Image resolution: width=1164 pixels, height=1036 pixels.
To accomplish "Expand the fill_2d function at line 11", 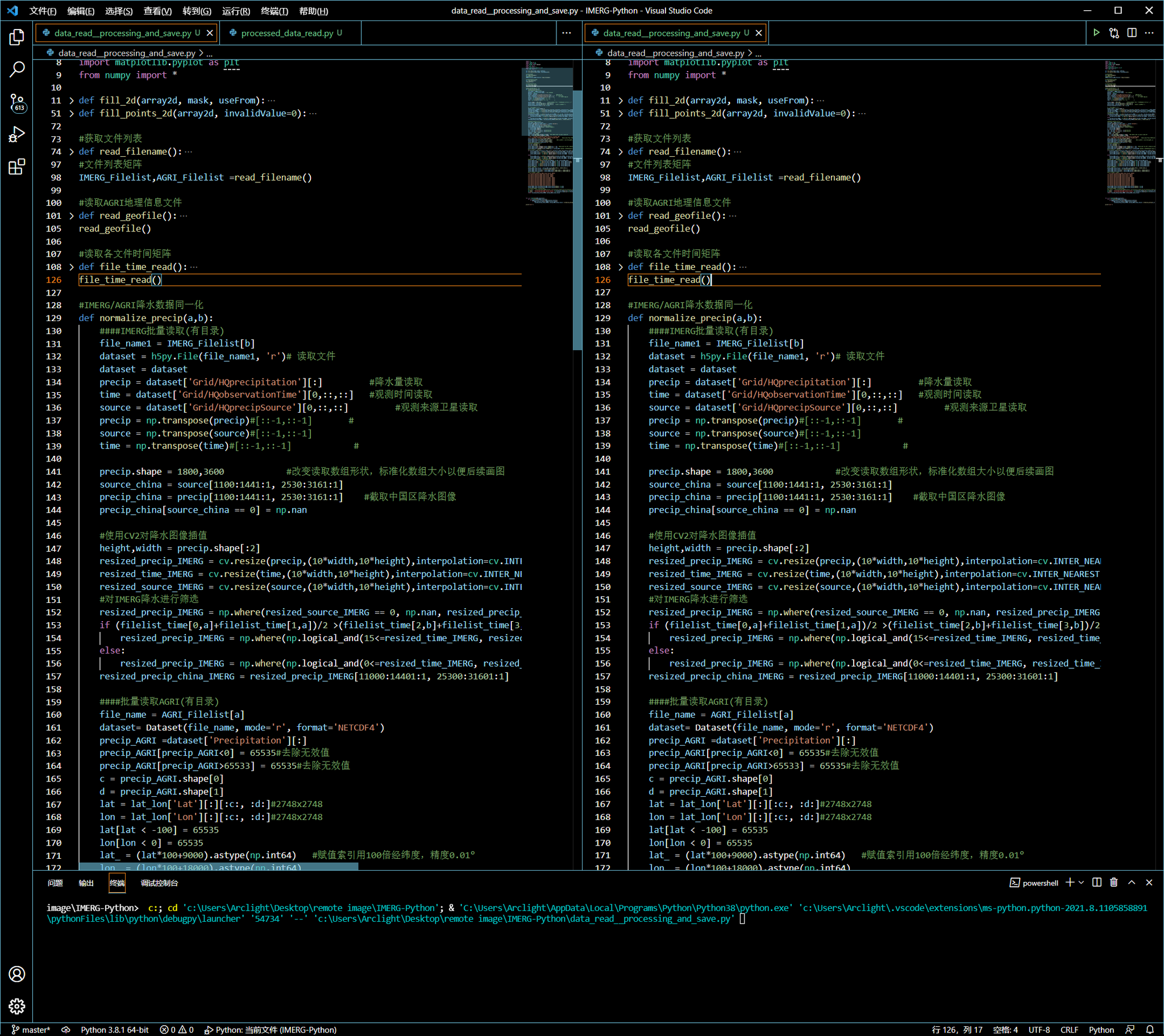I will pyautogui.click(x=72, y=100).
